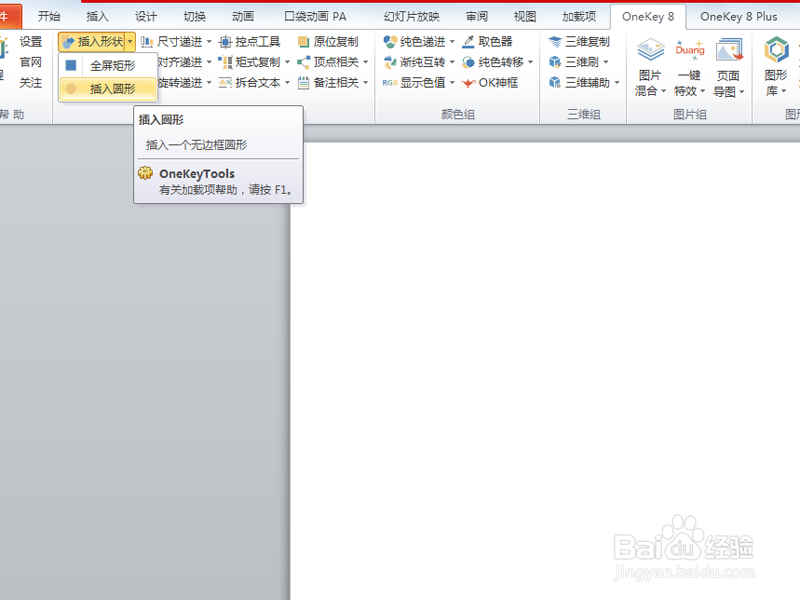The width and height of the screenshot is (800, 600).
Task: Activate the 取色器 eyedropper tool
Action: pyautogui.click(x=487, y=41)
